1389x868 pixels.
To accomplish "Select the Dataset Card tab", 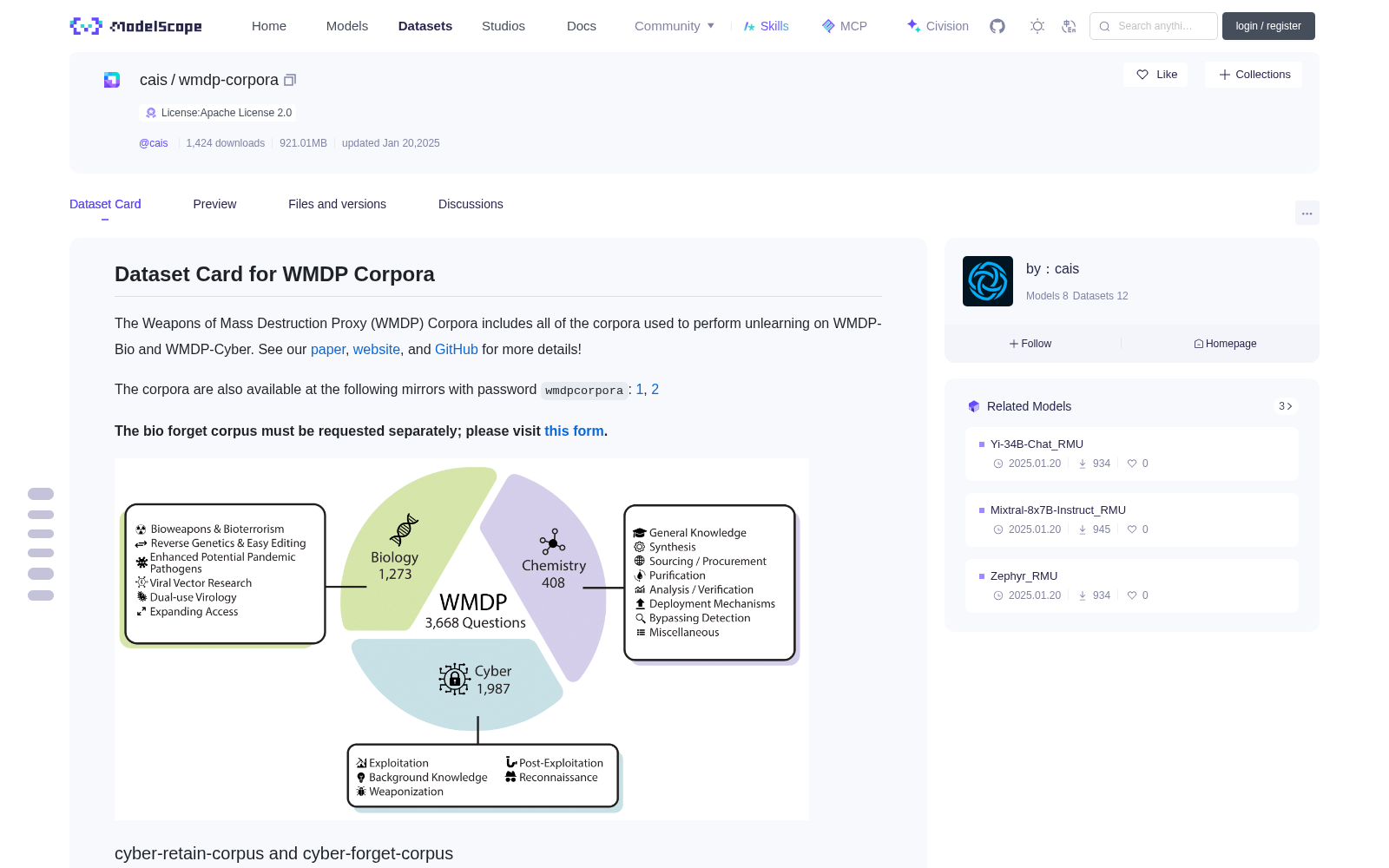I will [105, 204].
